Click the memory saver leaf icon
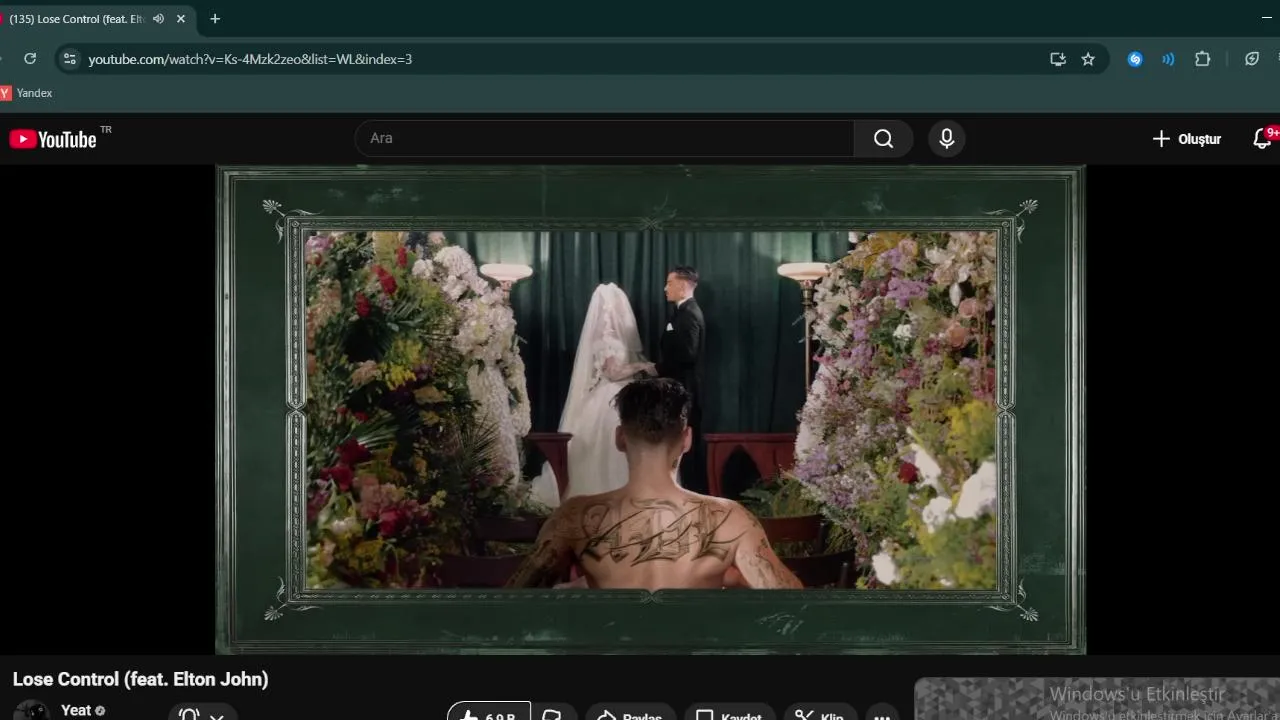1280x720 pixels. click(x=1252, y=59)
